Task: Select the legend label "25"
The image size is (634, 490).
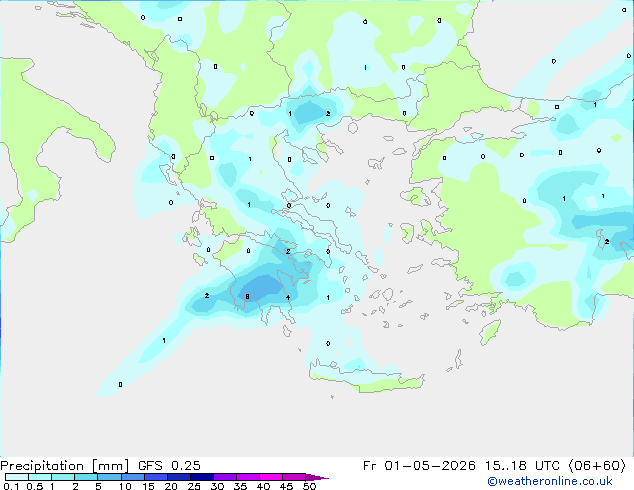Action: [x=194, y=486]
